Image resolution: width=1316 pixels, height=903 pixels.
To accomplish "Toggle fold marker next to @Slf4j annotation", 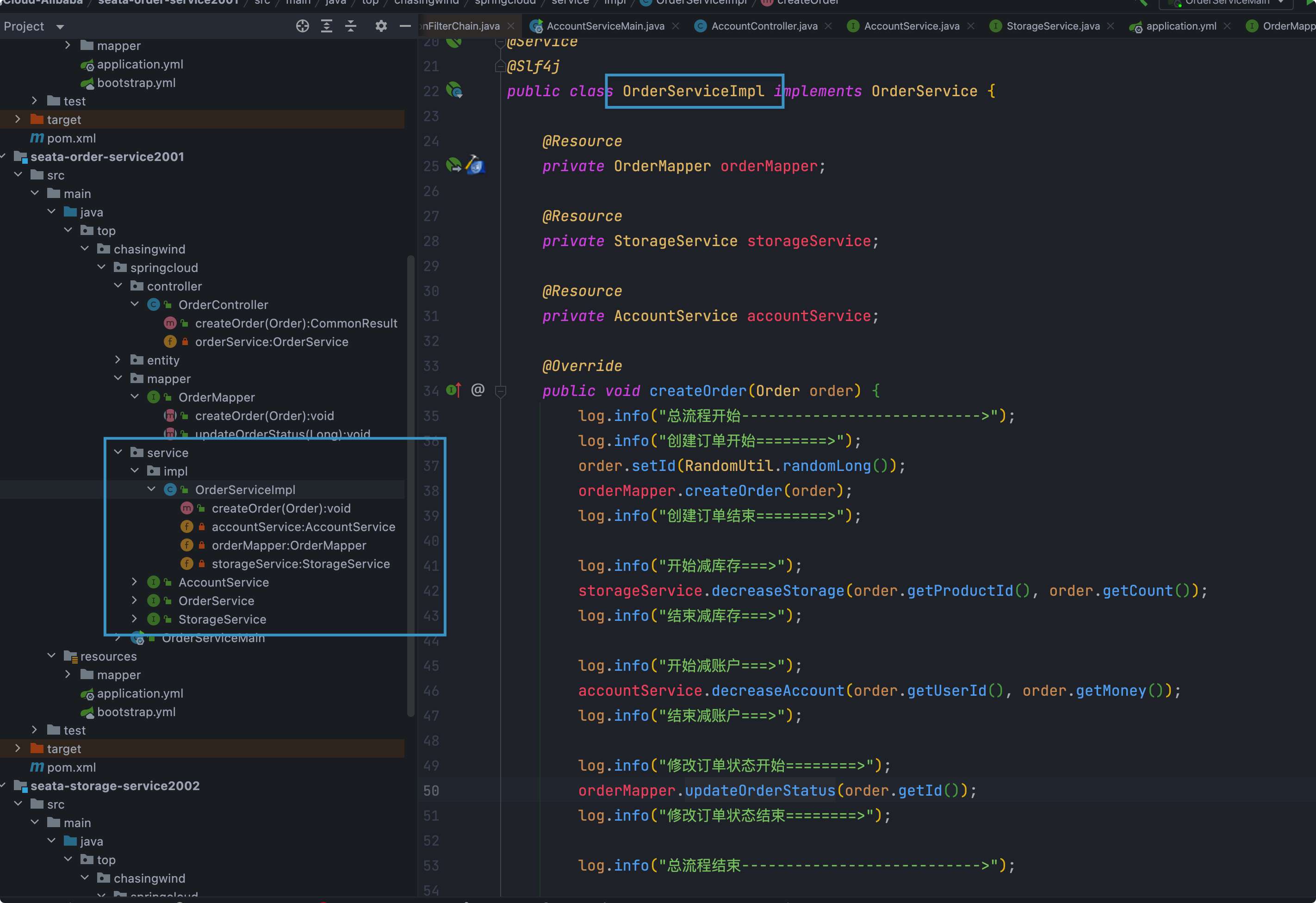I will coord(500,67).
